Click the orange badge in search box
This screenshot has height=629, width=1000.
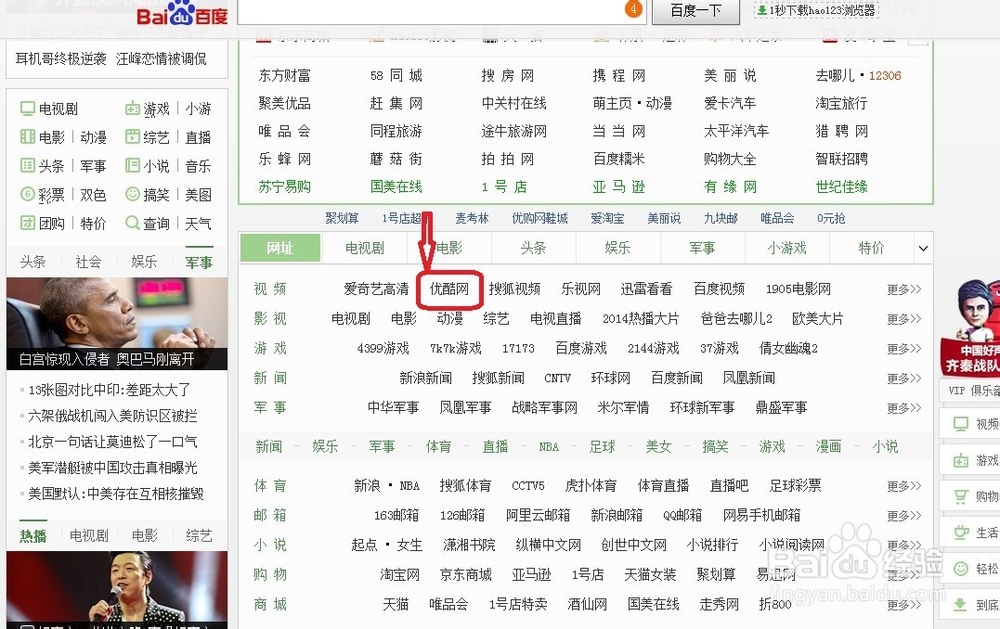(x=633, y=9)
